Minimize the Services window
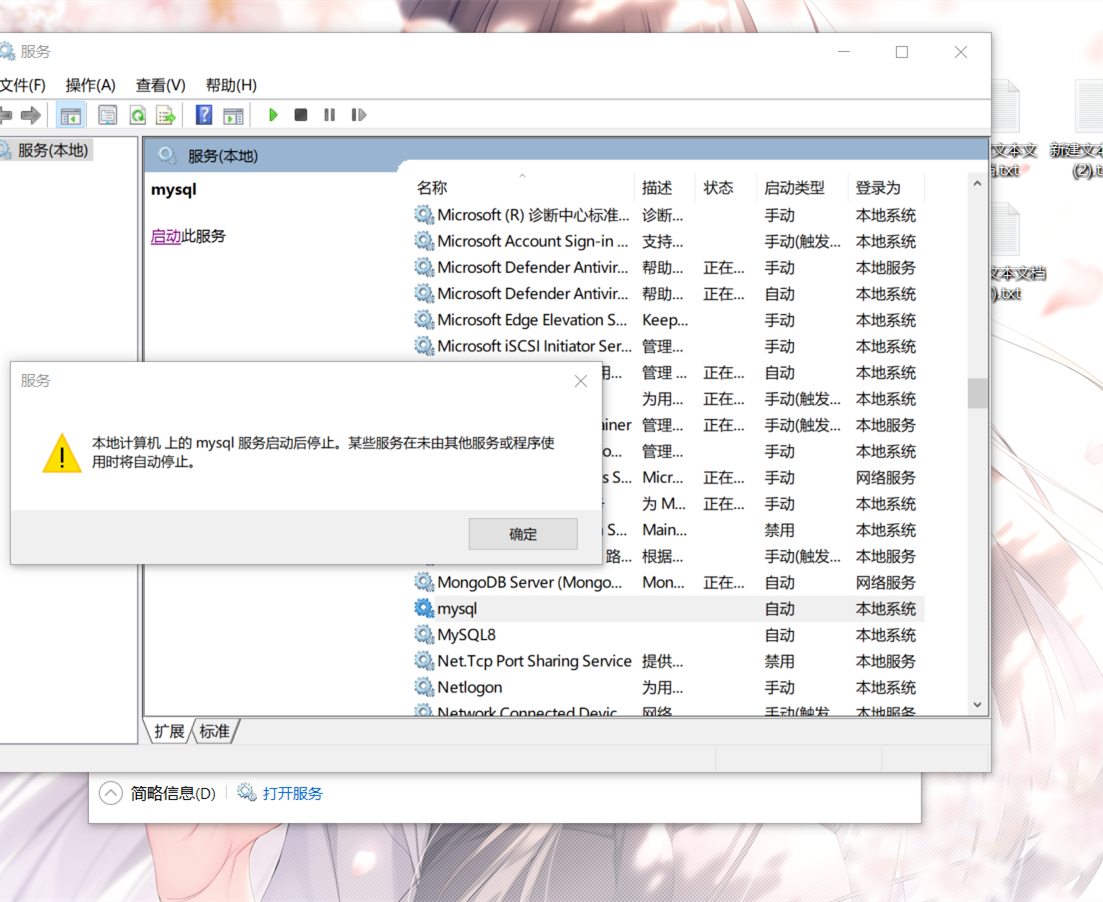The width and height of the screenshot is (1103, 902). click(x=844, y=52)
